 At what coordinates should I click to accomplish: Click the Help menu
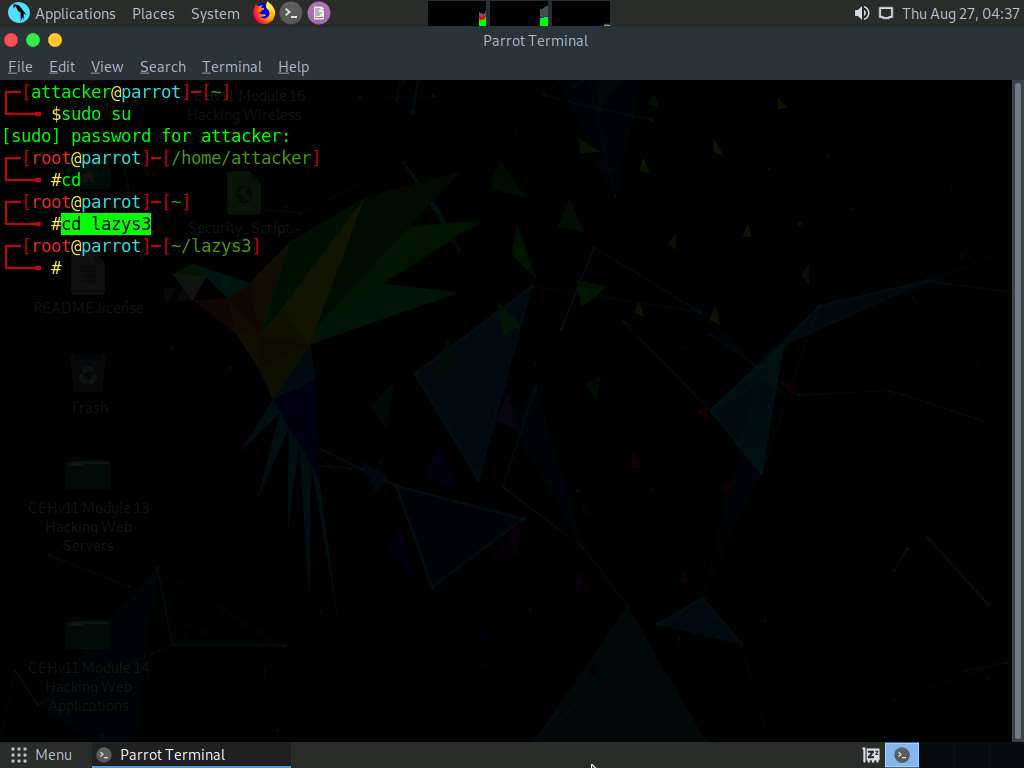[x=293, y=66]
